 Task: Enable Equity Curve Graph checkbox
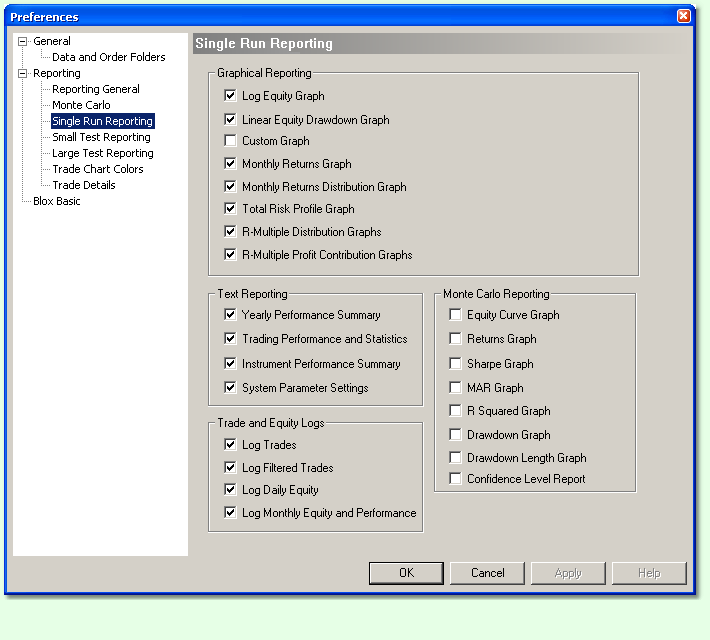(455, 315)
